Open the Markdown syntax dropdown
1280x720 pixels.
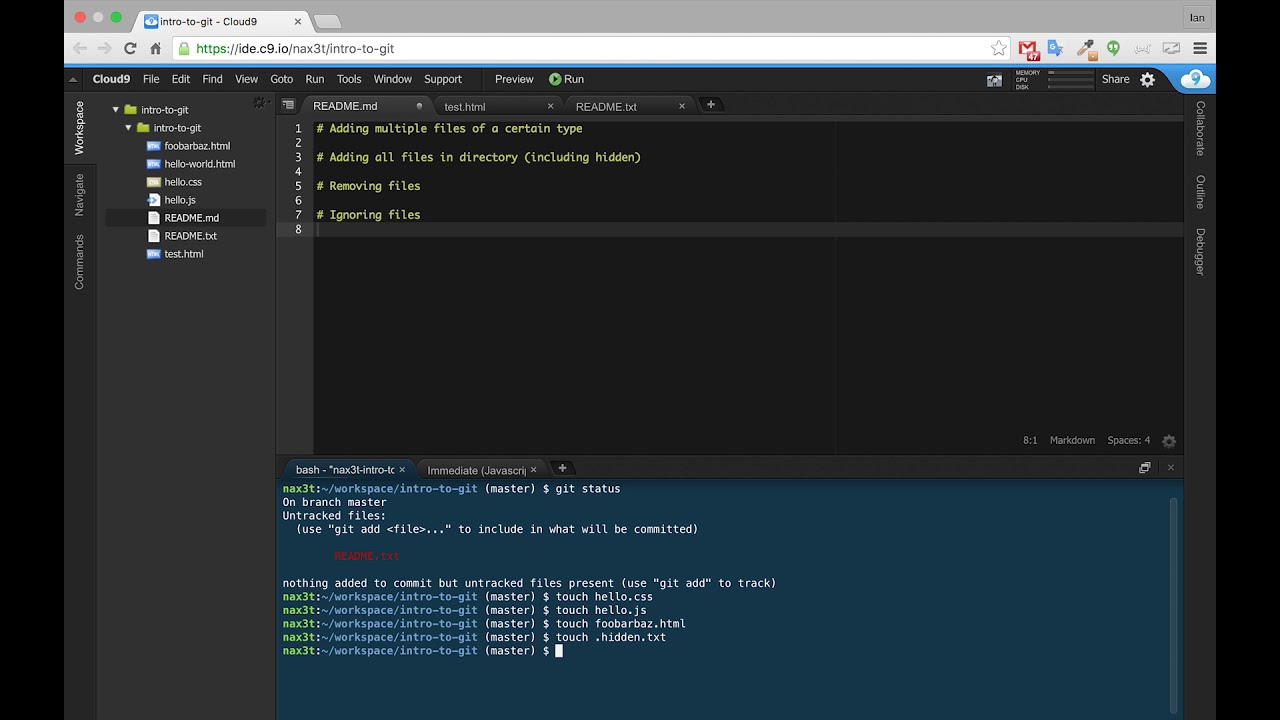1072,440
